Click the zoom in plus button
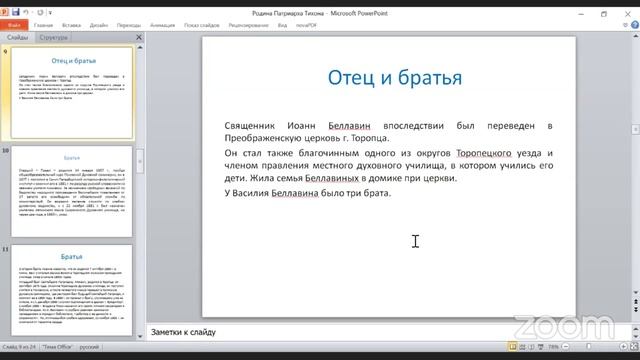Screen dimensions: 640x360 [623, 347]
